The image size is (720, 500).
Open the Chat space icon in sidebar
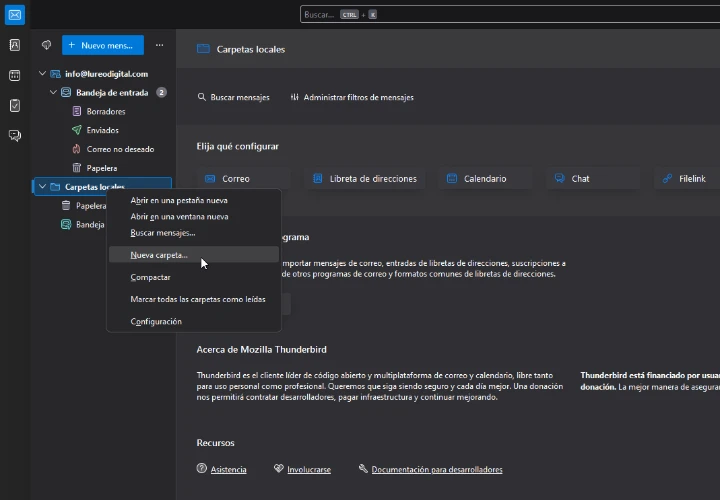coord(15,135)
